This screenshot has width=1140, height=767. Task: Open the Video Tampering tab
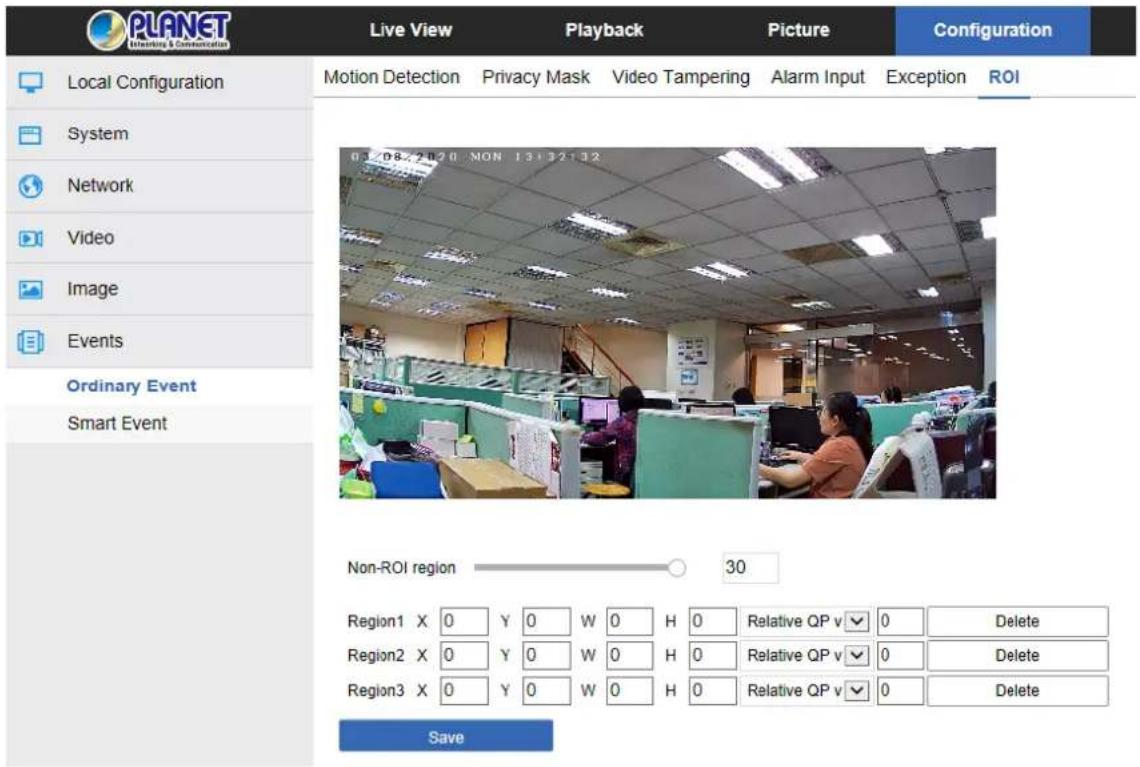tap(681, 77)
